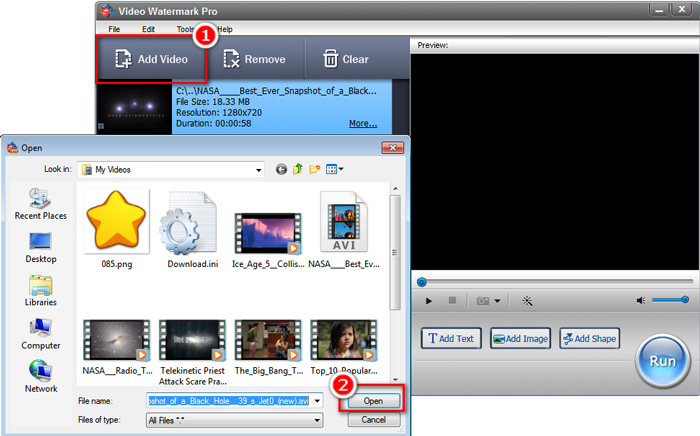Click the blue Run button

(662, 361)
